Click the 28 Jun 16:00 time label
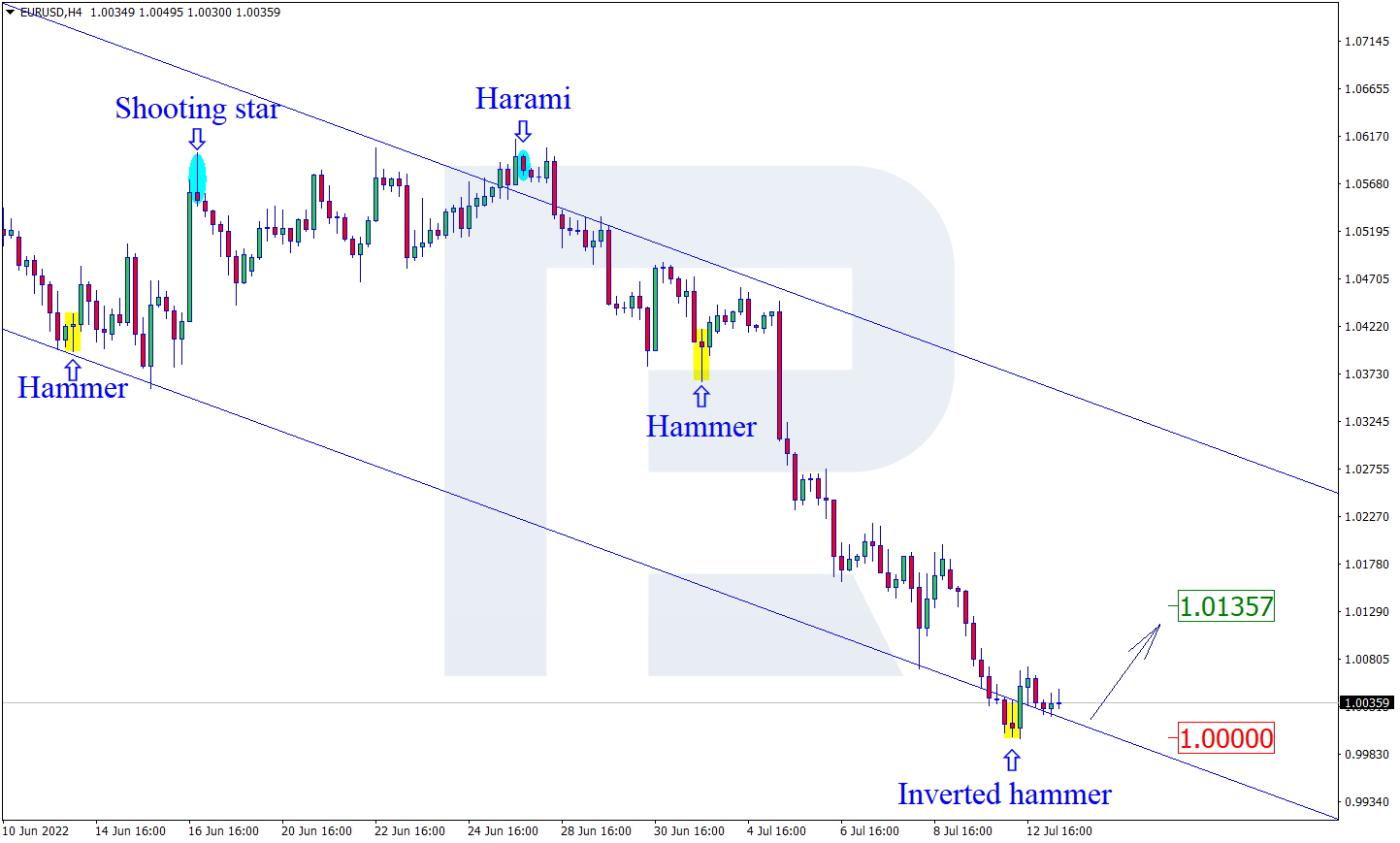 tap(596, 831)
